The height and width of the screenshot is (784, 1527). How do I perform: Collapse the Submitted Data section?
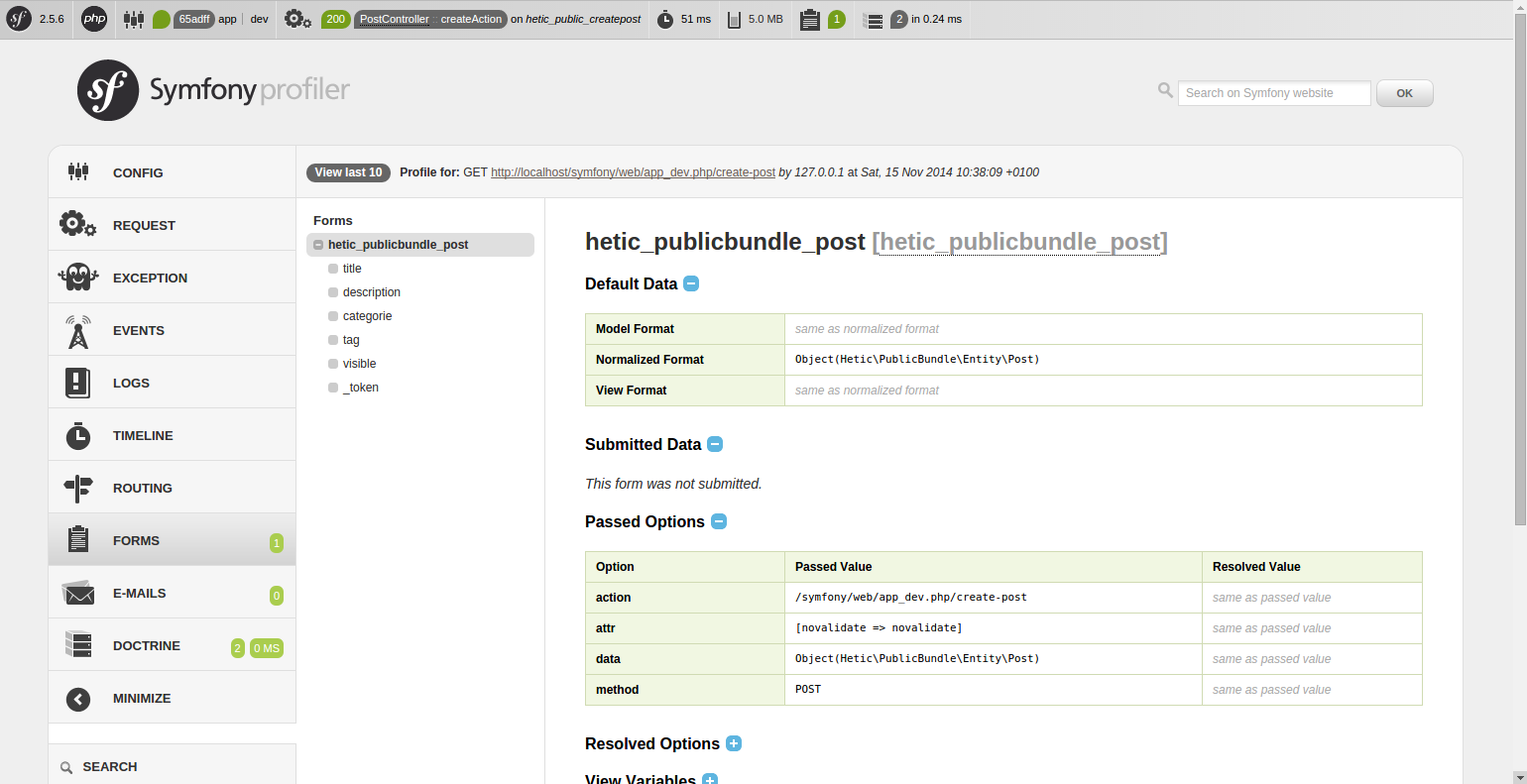pyautogui.click(x=715, y=444)
